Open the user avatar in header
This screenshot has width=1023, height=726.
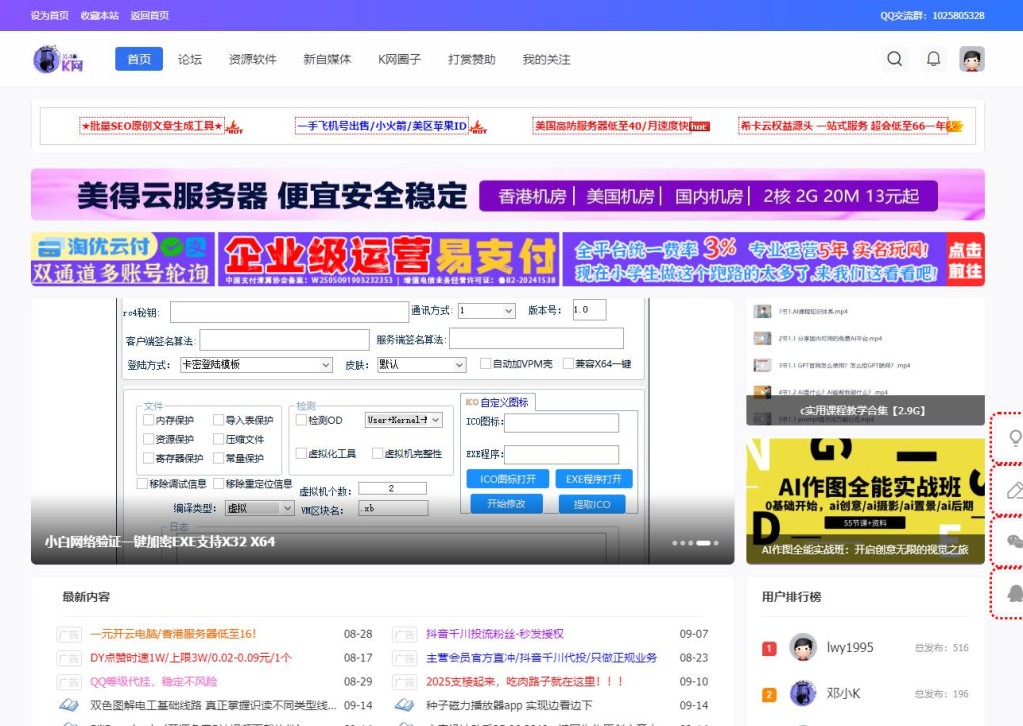(971, 59)
